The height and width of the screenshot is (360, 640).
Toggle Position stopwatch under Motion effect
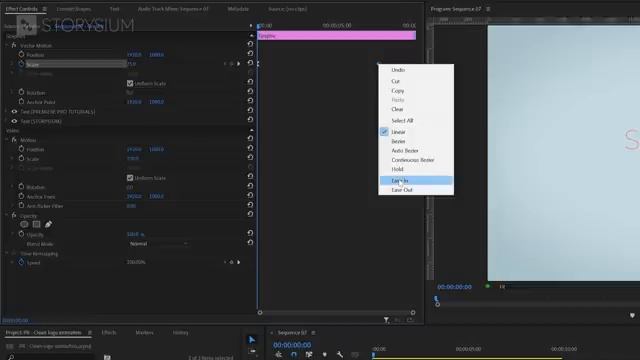pyautogui.click(x=21, y=149)
